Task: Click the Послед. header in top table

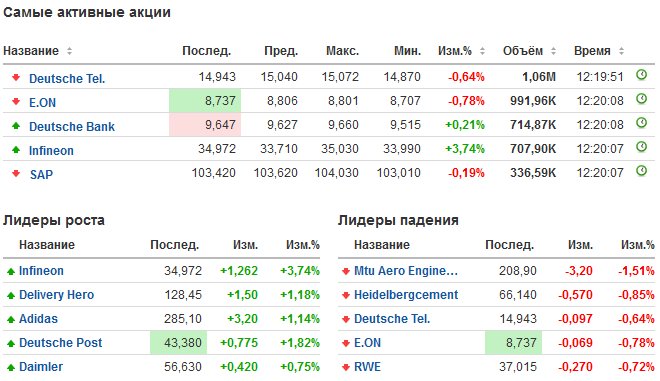Action: [206, 51]
